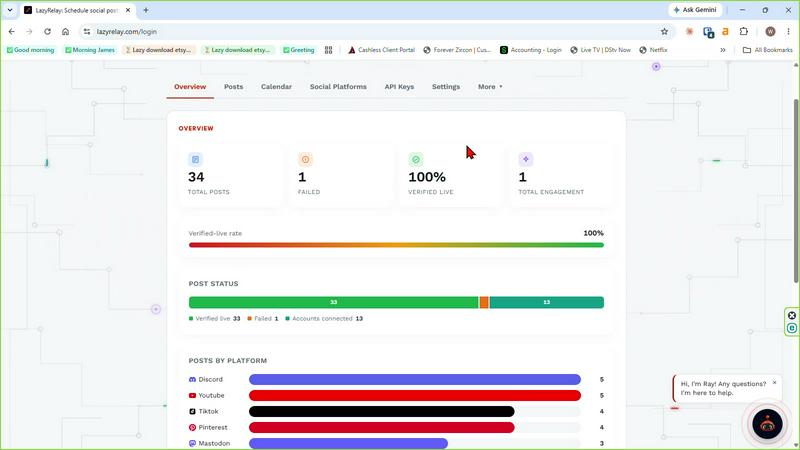This screenshot has height=450, width=800.
Task: Open the Social Platforms tab
Action: coord(338,87)
